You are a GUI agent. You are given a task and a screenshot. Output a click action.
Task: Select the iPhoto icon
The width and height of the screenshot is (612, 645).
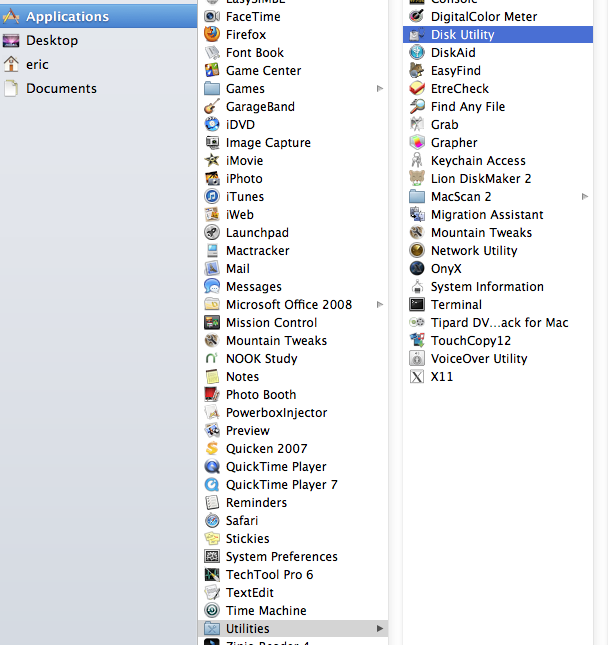point(212,179)
